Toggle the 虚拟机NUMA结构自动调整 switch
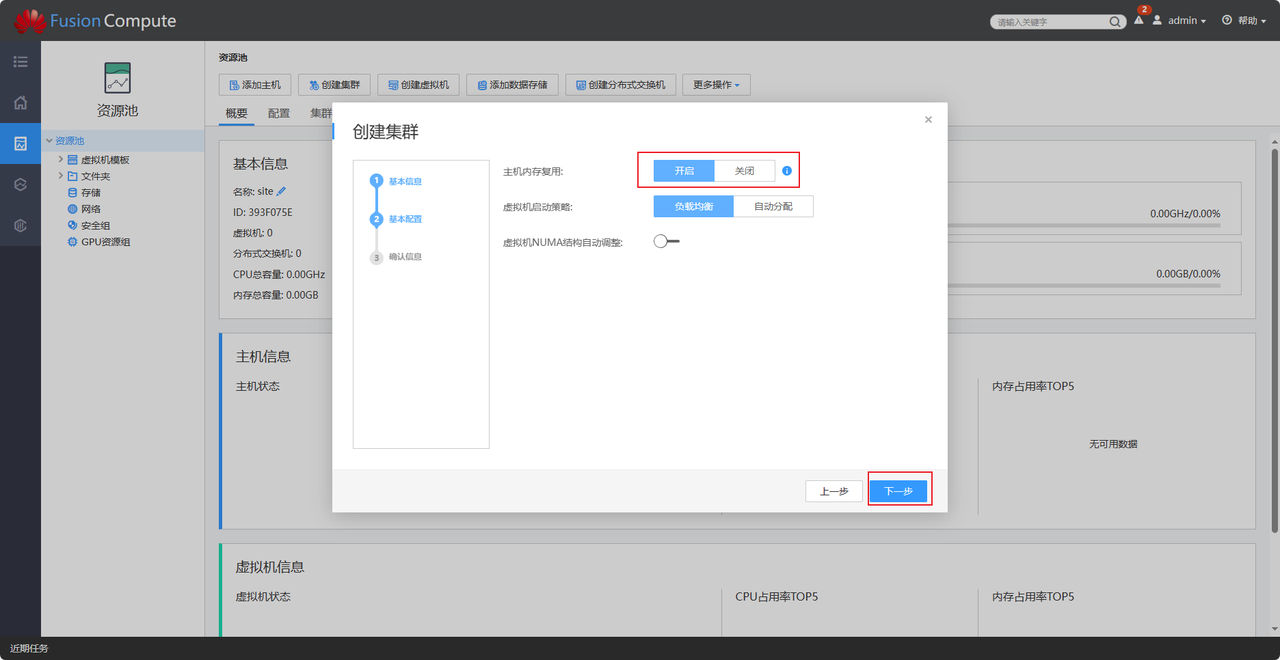 tap(666, 241)
